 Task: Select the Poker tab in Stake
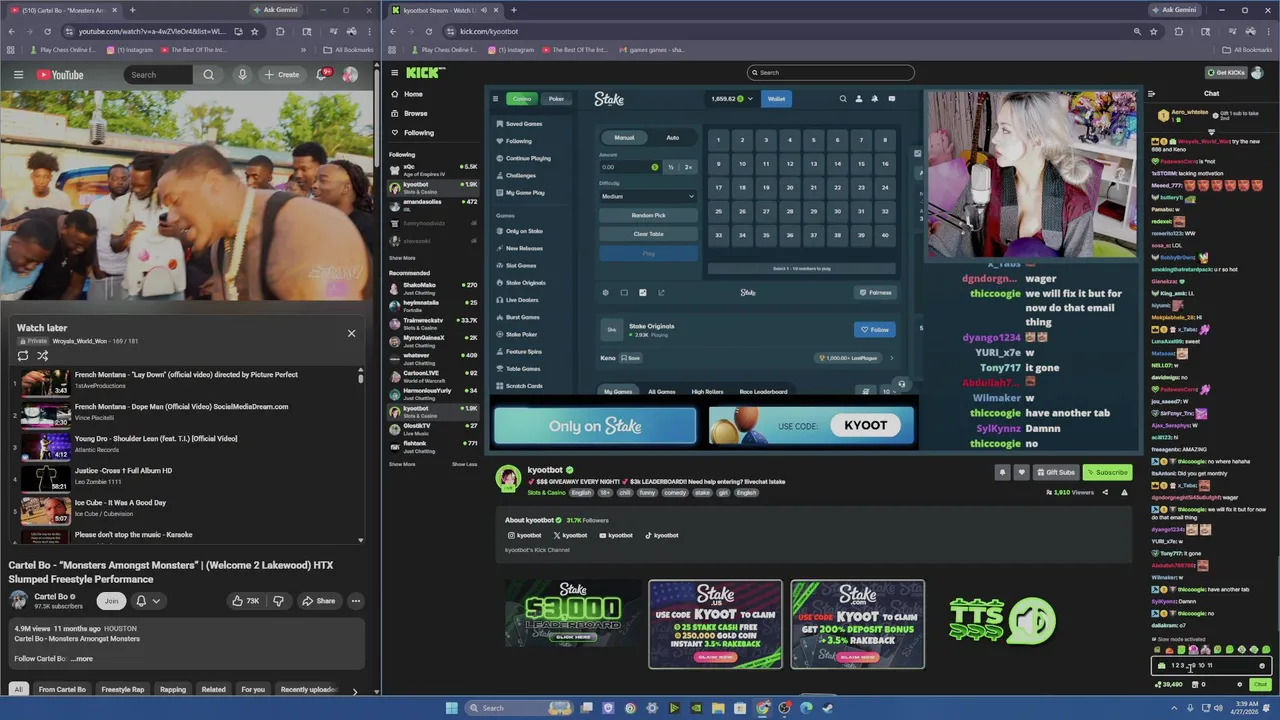point(556,99)
